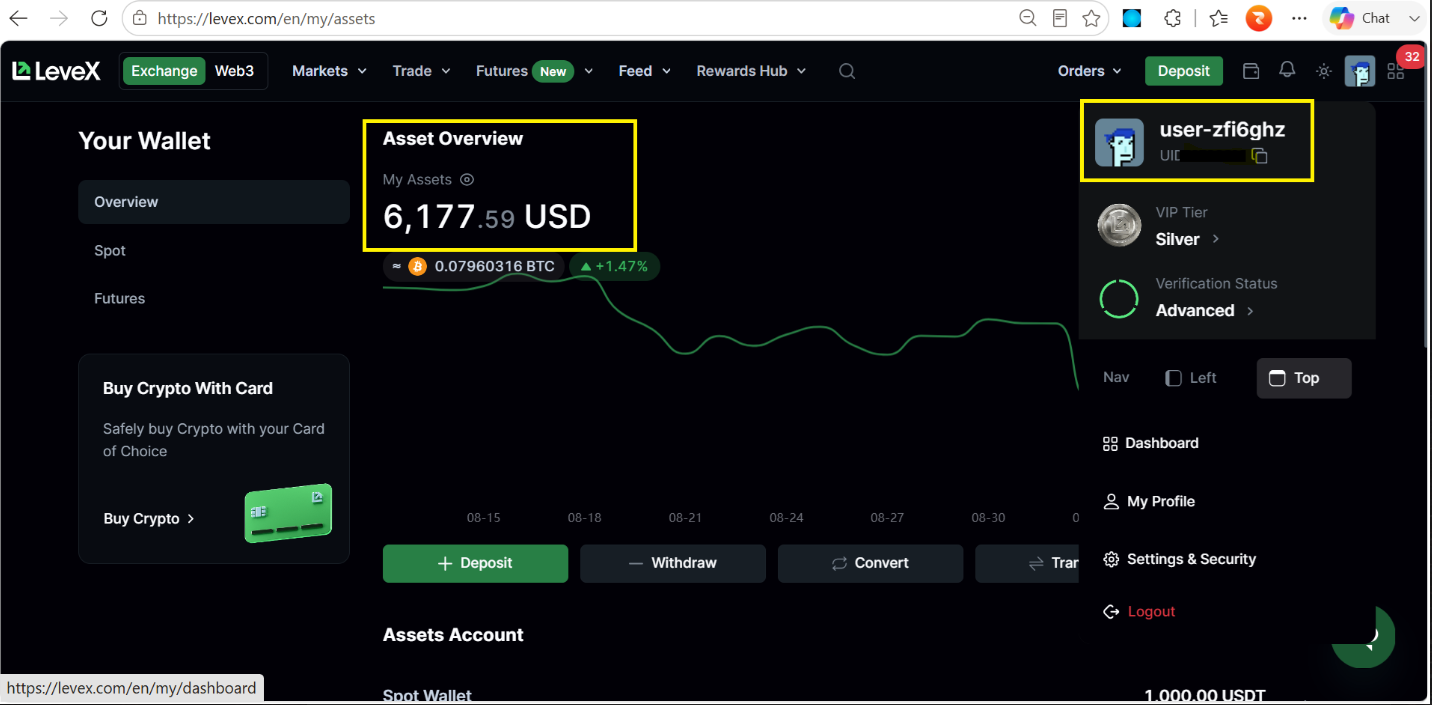Reload the page with the refresh icon
Viewport: 1432px width, 705px height.
[x=98, y=18]
